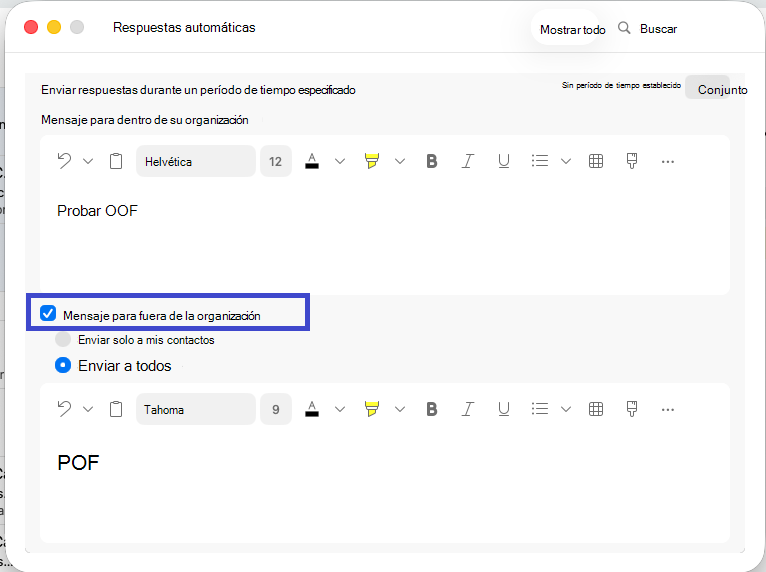Uncheck Mensaje para fuera de la organización
The height and width of the screenshot is (572, 766).
(48, 313)
